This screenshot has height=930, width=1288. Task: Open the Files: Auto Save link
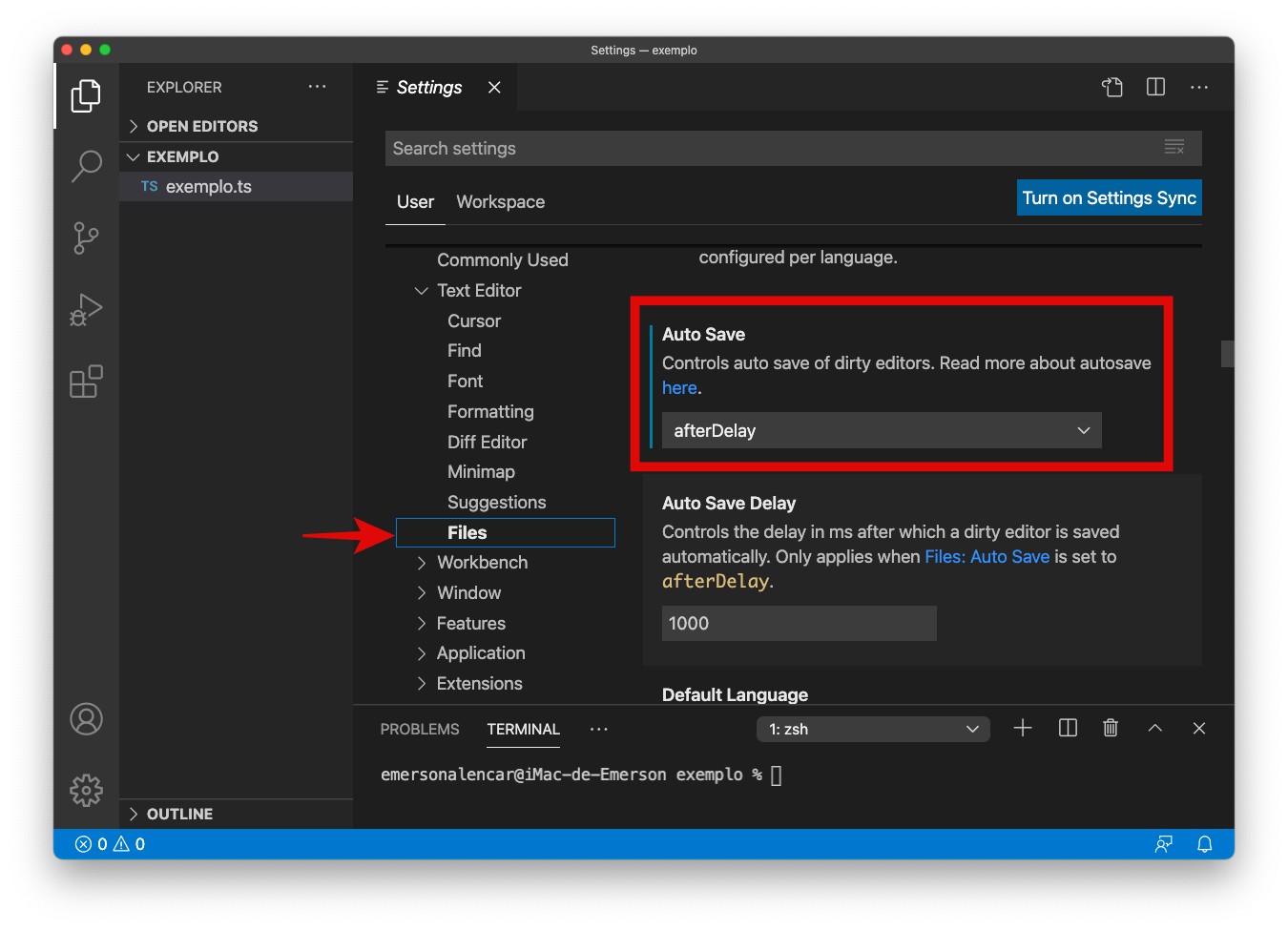[x=987, y=557]
